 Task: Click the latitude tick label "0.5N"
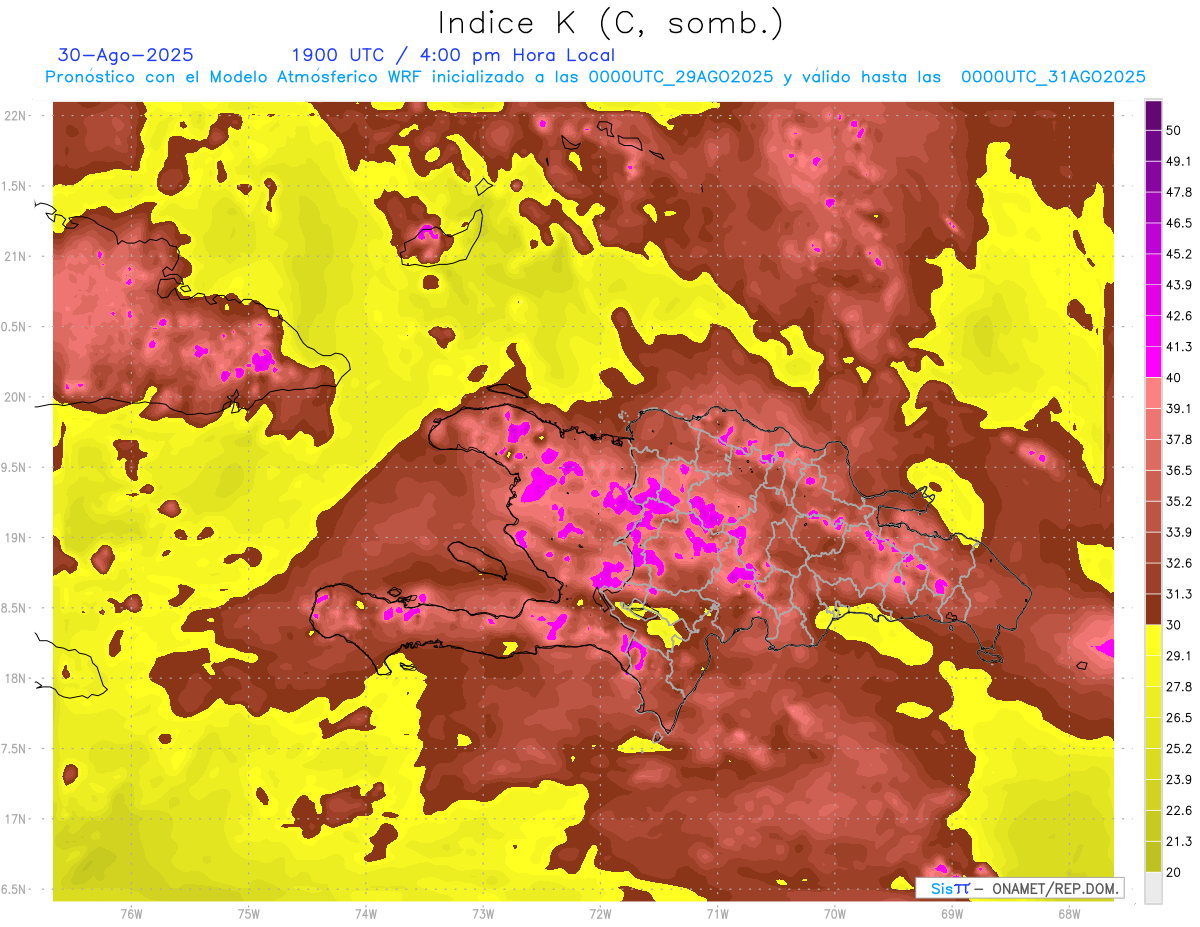point(15,327)
